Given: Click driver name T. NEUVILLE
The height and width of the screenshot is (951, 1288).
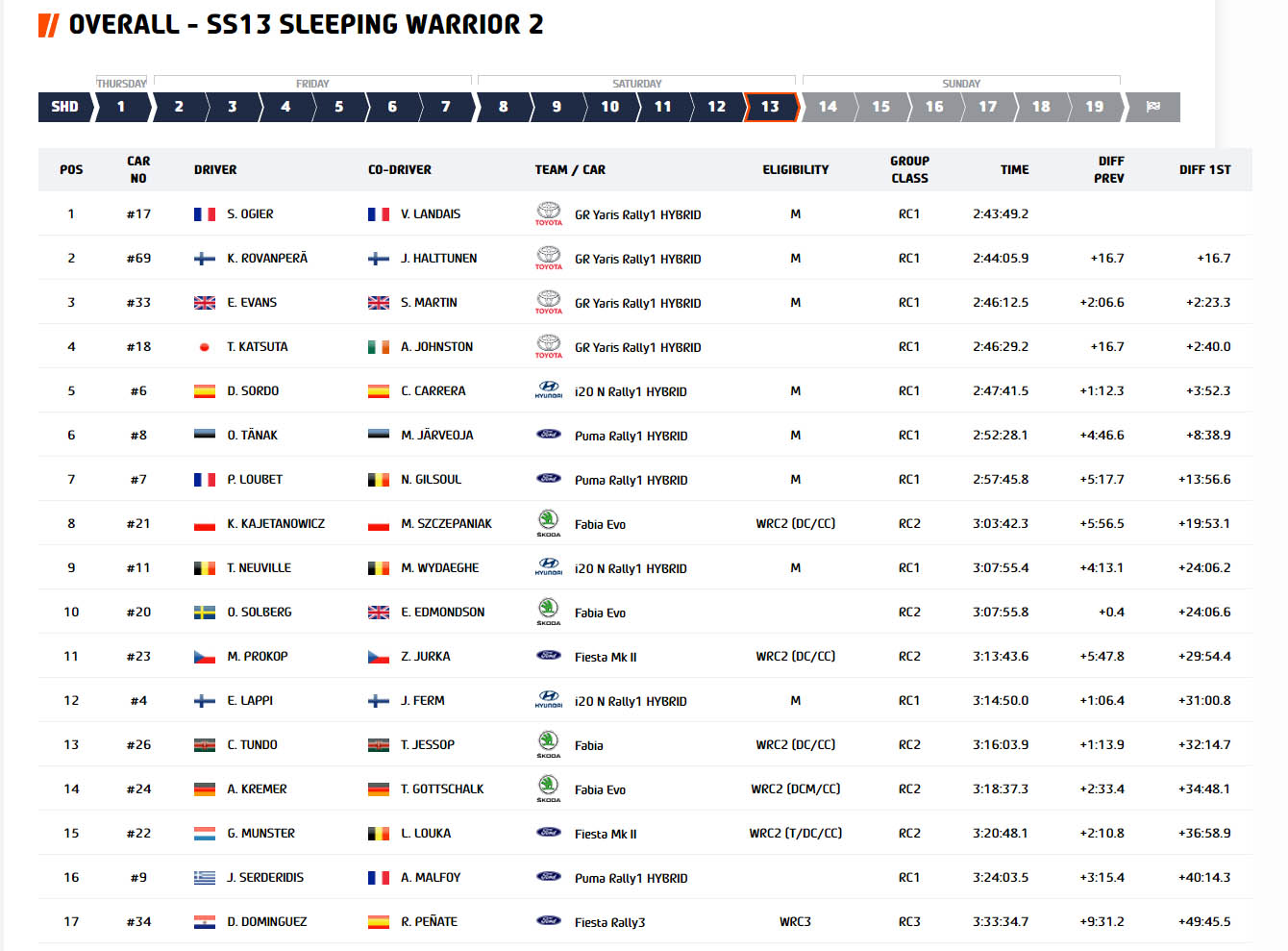Looking at the screenshot, I should (259, 568).
